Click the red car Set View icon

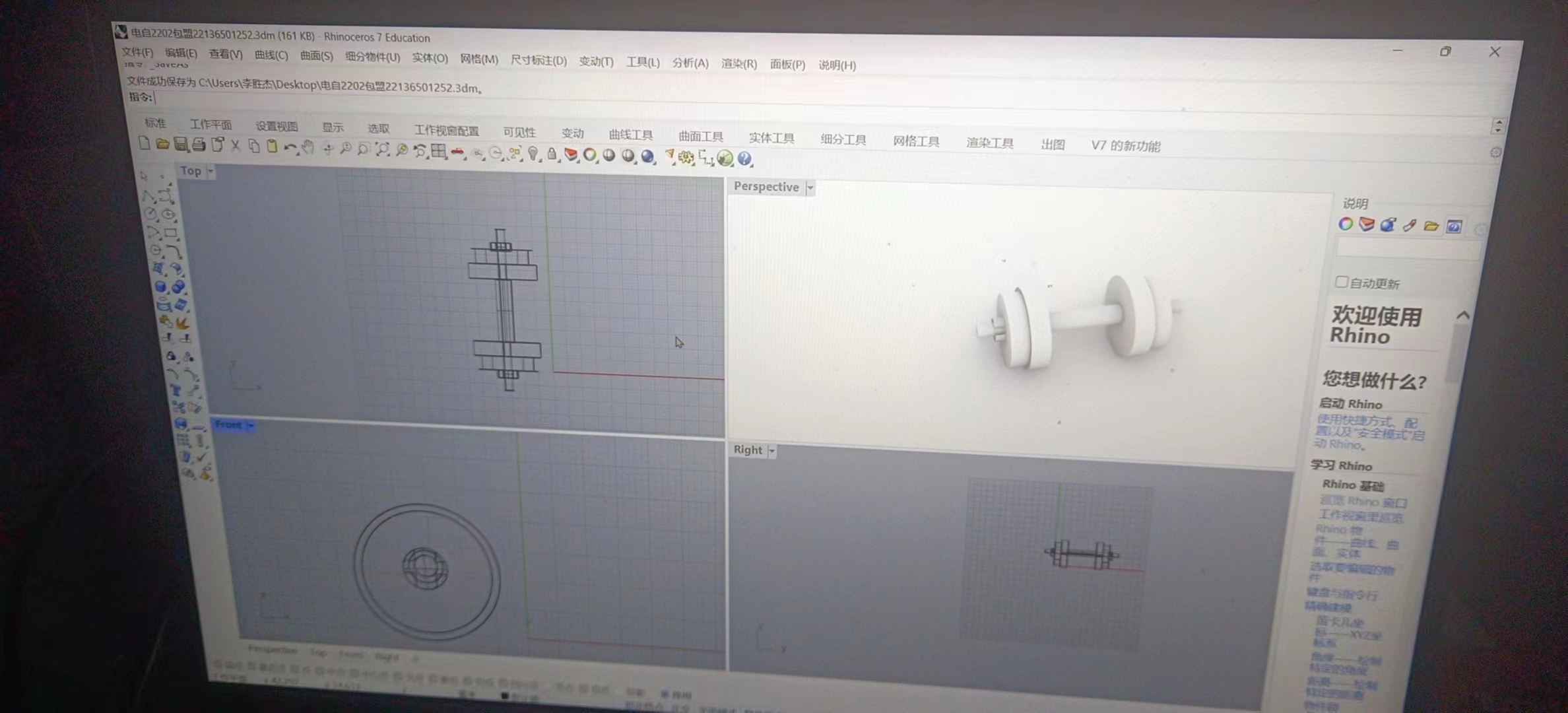pos(457,153)
